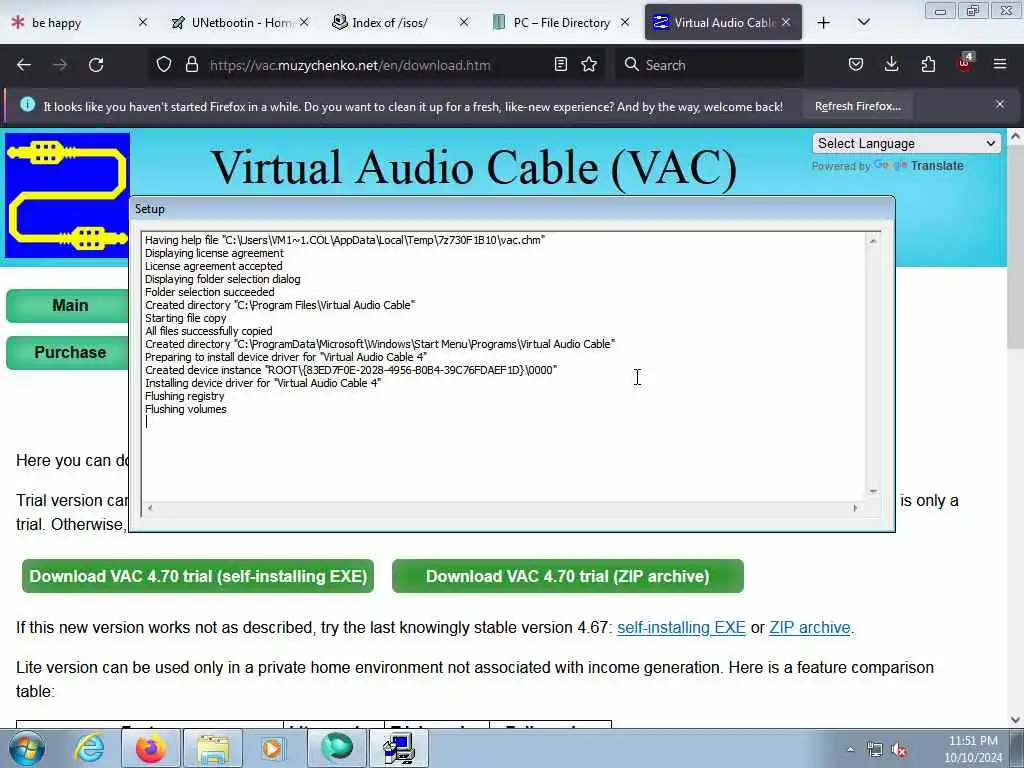Open the Select Language dropdown
This screenshot has width=1024, height=768.
(x=906, y=143)
